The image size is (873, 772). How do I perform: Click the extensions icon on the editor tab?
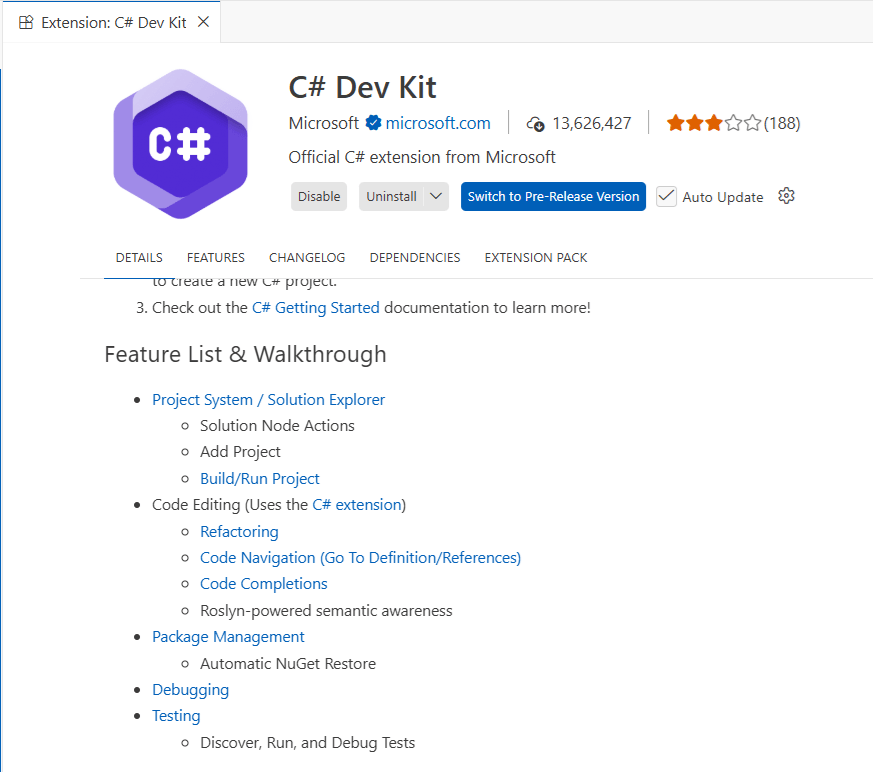[x=25, y=21]
